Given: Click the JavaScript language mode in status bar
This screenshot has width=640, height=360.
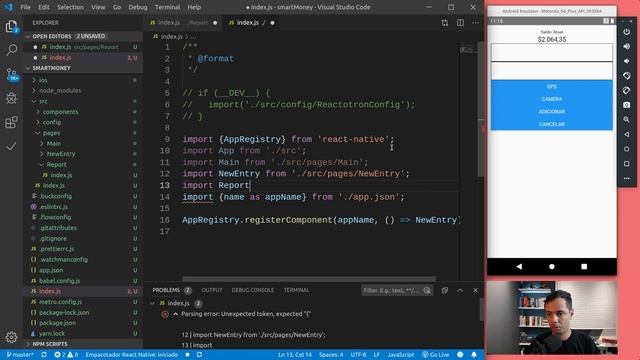Looking at the screenshot, I should (400, 355).
